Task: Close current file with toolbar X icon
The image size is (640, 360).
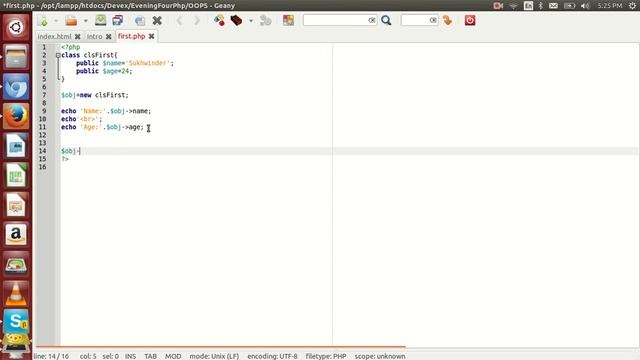Action: click(157, 20)
